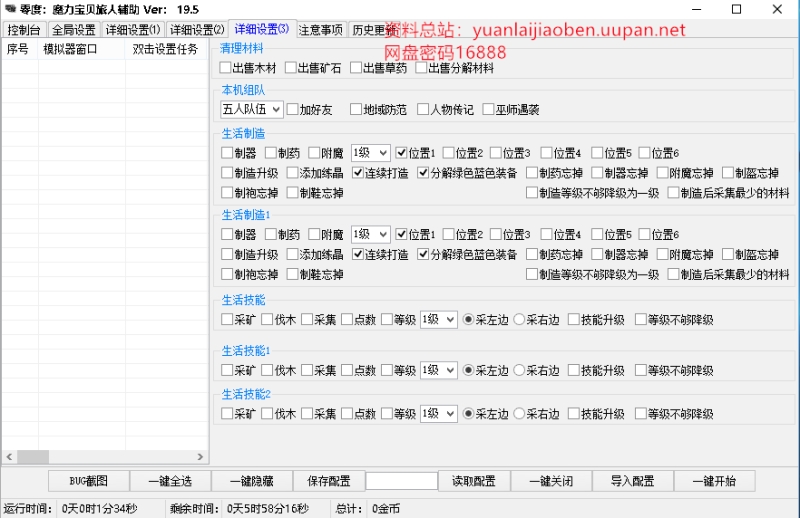Click the 一键全选 button
Image resolution: width=800 pixels, height=518 pixels.
point(170,481)
